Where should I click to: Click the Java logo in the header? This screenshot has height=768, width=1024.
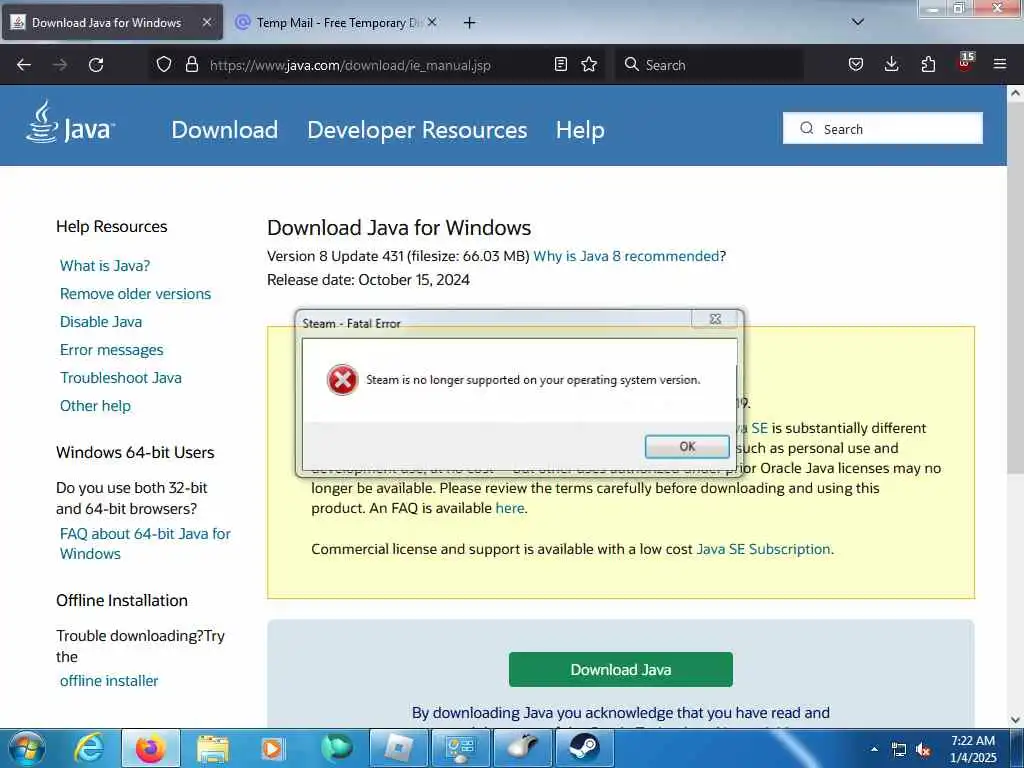click(x=71, y=122)
